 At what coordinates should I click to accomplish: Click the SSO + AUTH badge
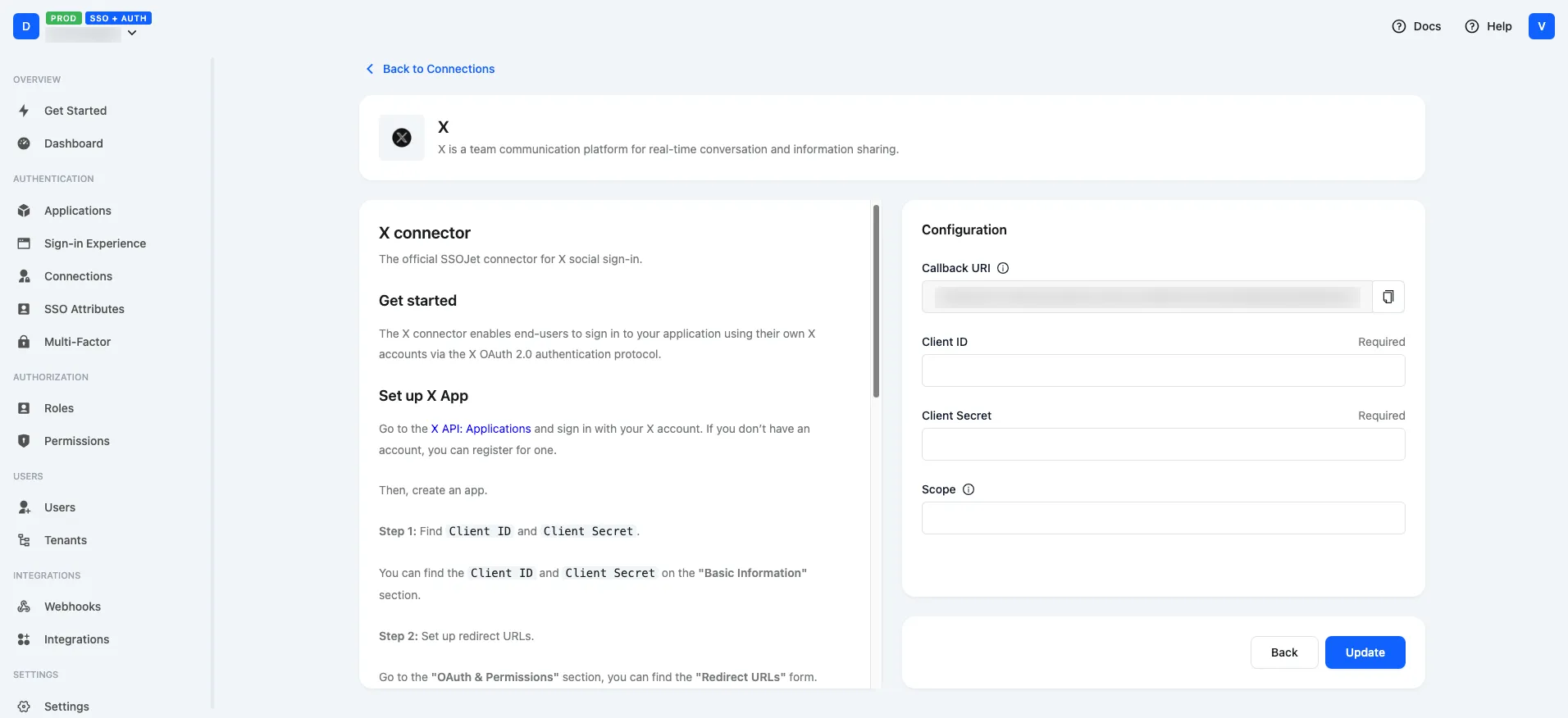[x=118, y=18]
